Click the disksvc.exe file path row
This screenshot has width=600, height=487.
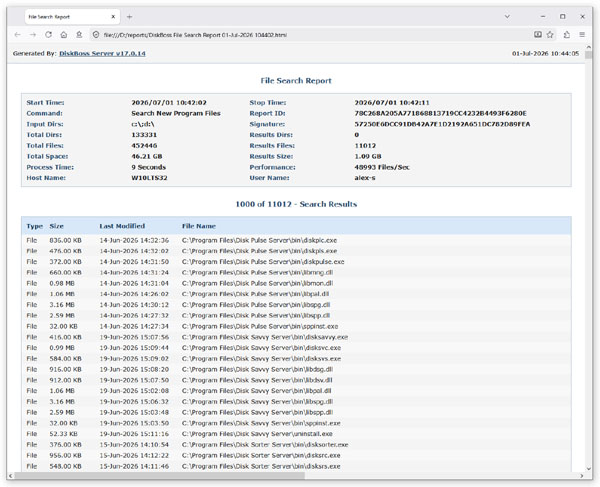pos(261,348)
